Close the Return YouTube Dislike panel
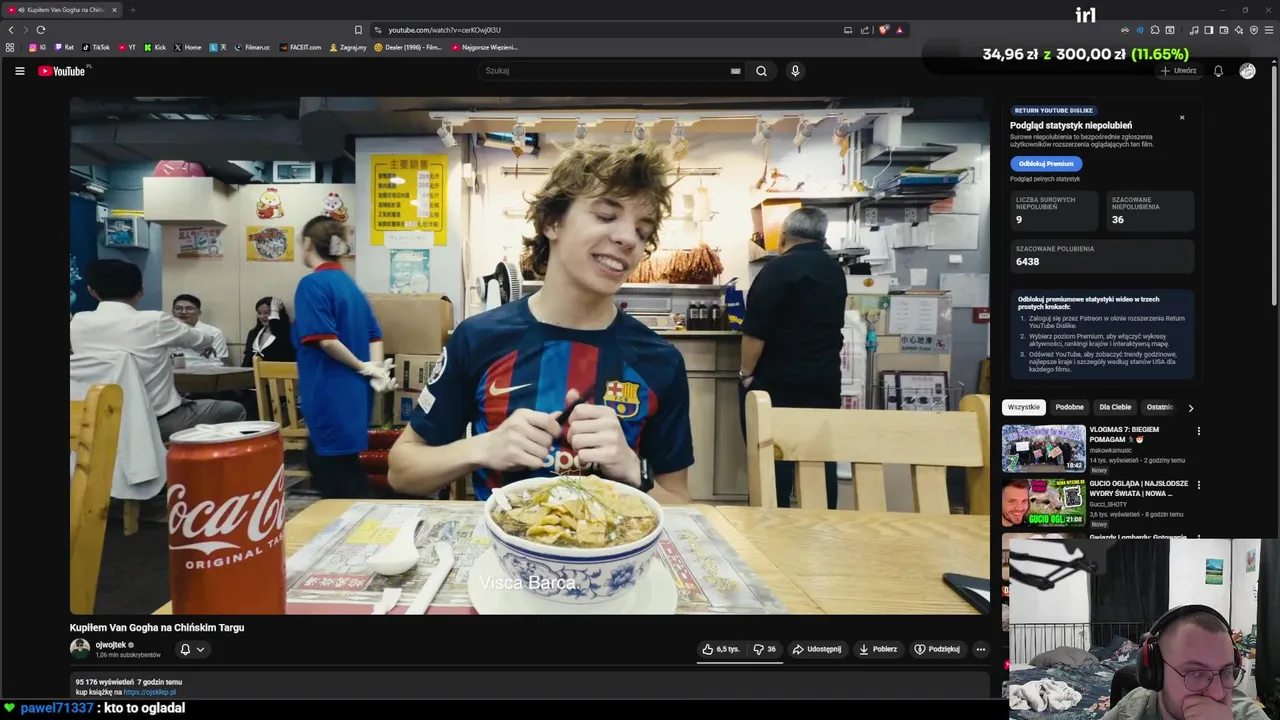 [1182, 118]
